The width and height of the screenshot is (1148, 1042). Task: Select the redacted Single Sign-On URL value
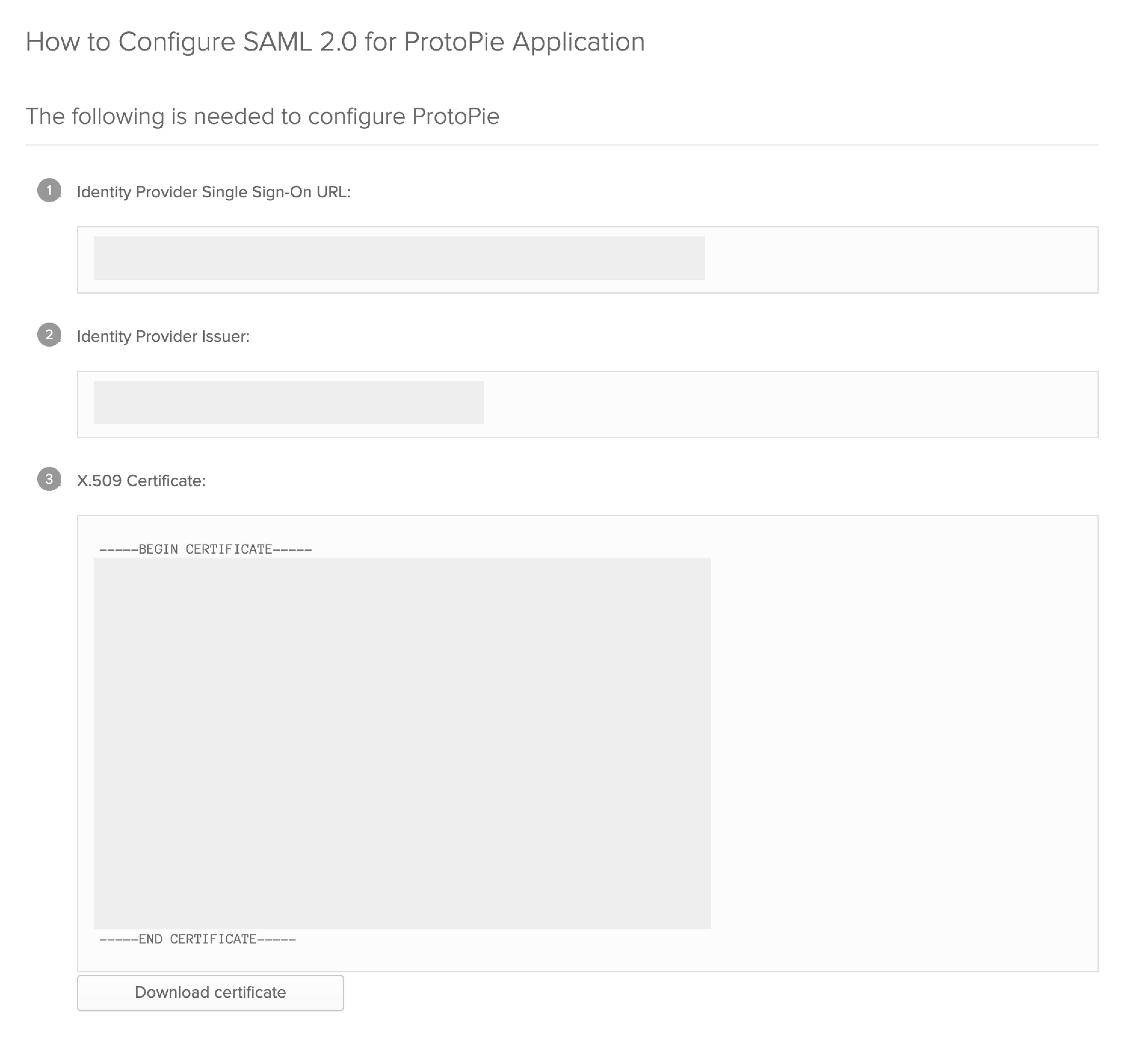399,258
